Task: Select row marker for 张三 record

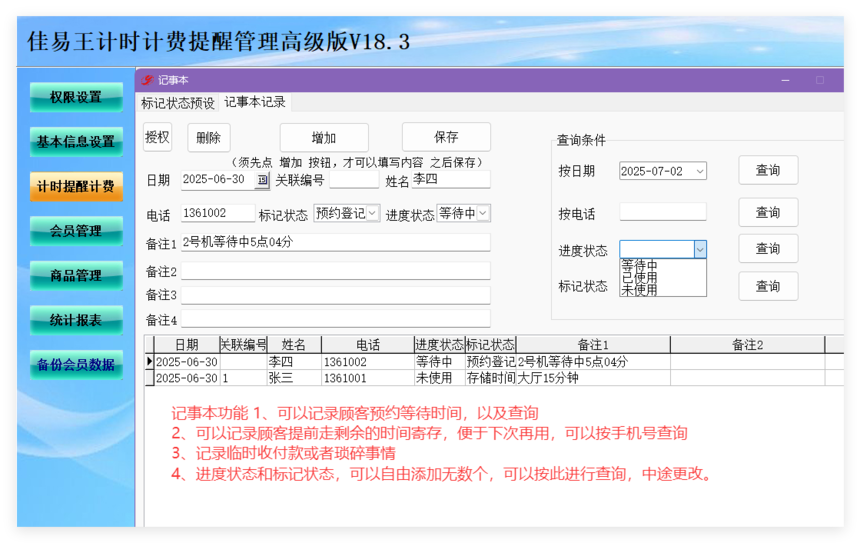Action: click(149, 378)
